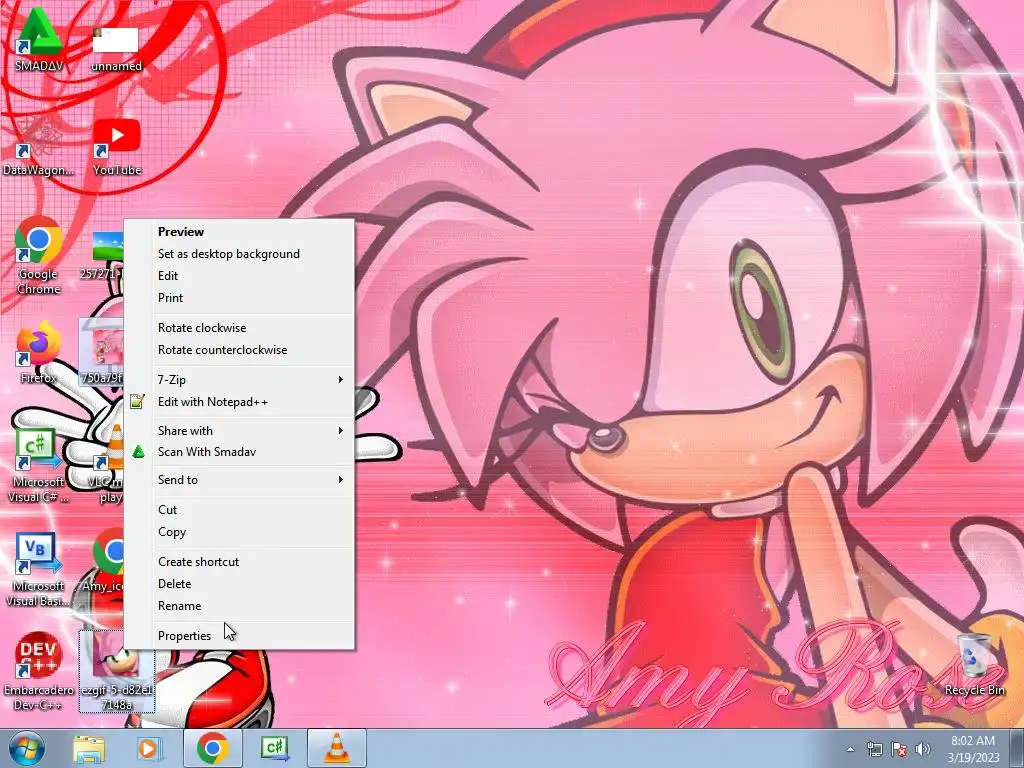This screenshot has width=1024, height=768.
Task: Choose Edit in the context menu
Action: (x=239, y=276)
